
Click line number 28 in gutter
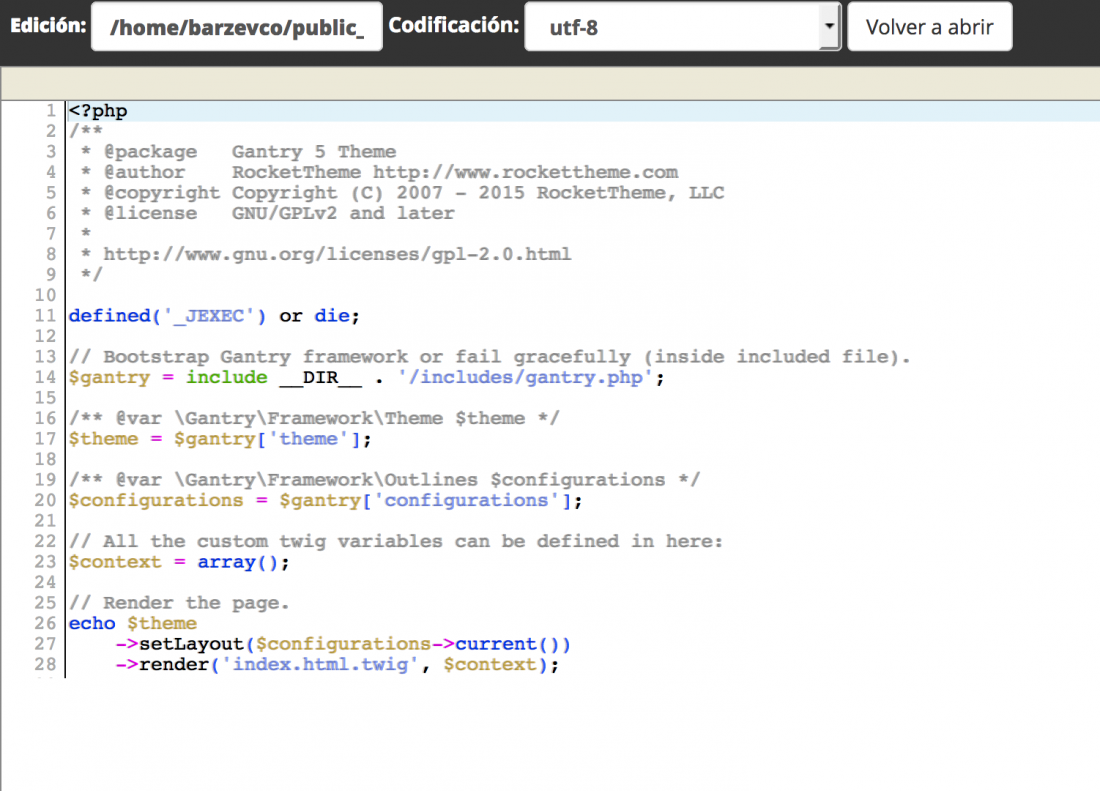(x=46, y=664)
